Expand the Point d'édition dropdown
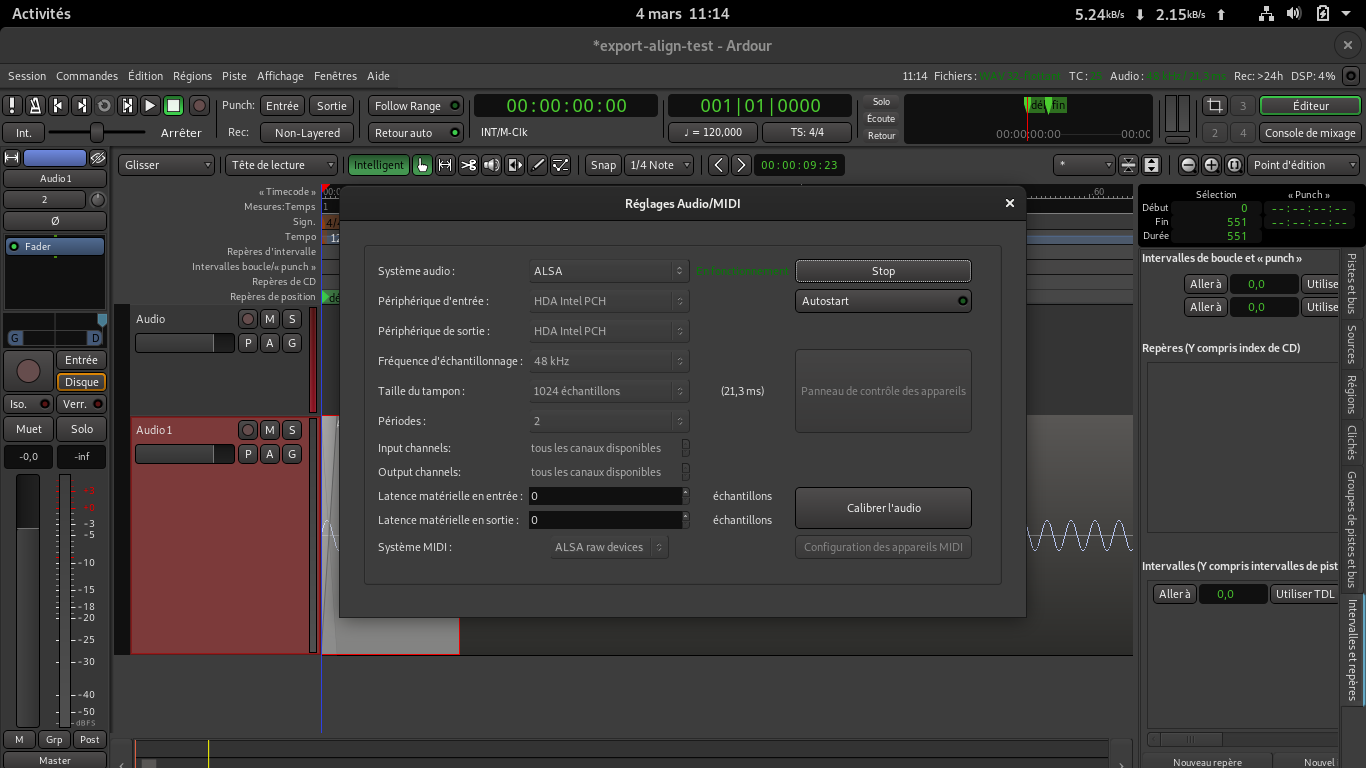This screenshot has height=768, width=1366. [x=1305, y=165]
